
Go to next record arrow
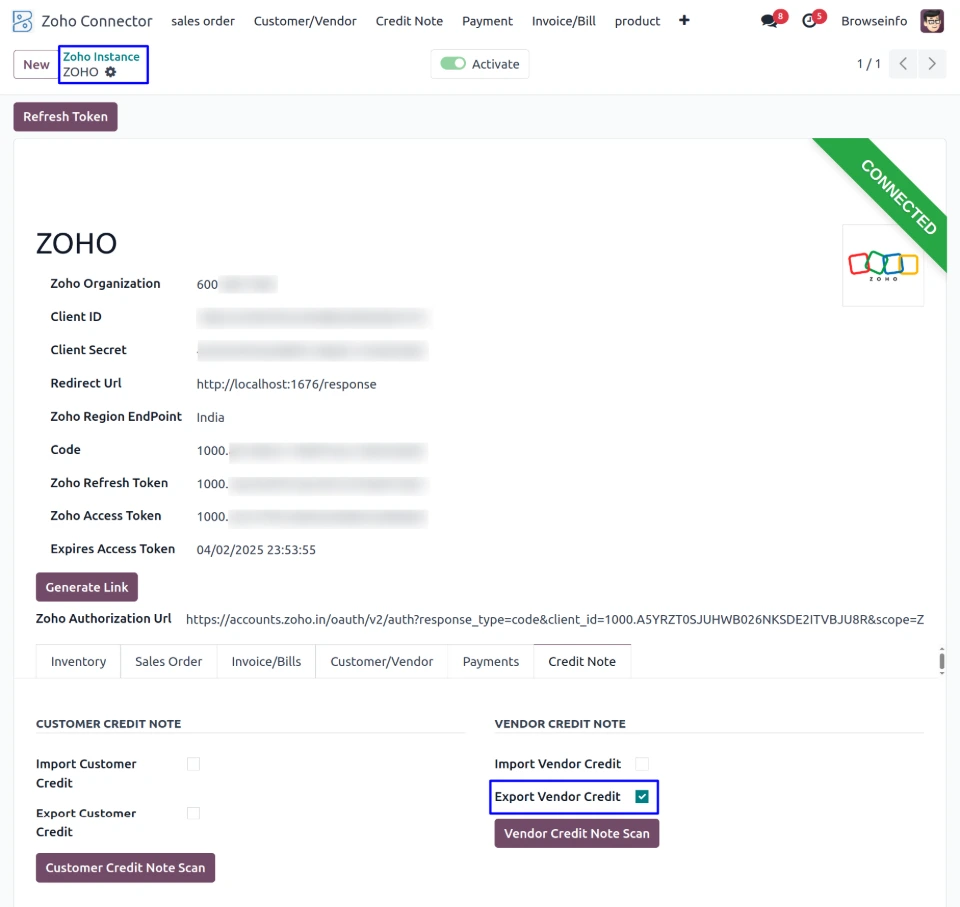tap(932, 64)
